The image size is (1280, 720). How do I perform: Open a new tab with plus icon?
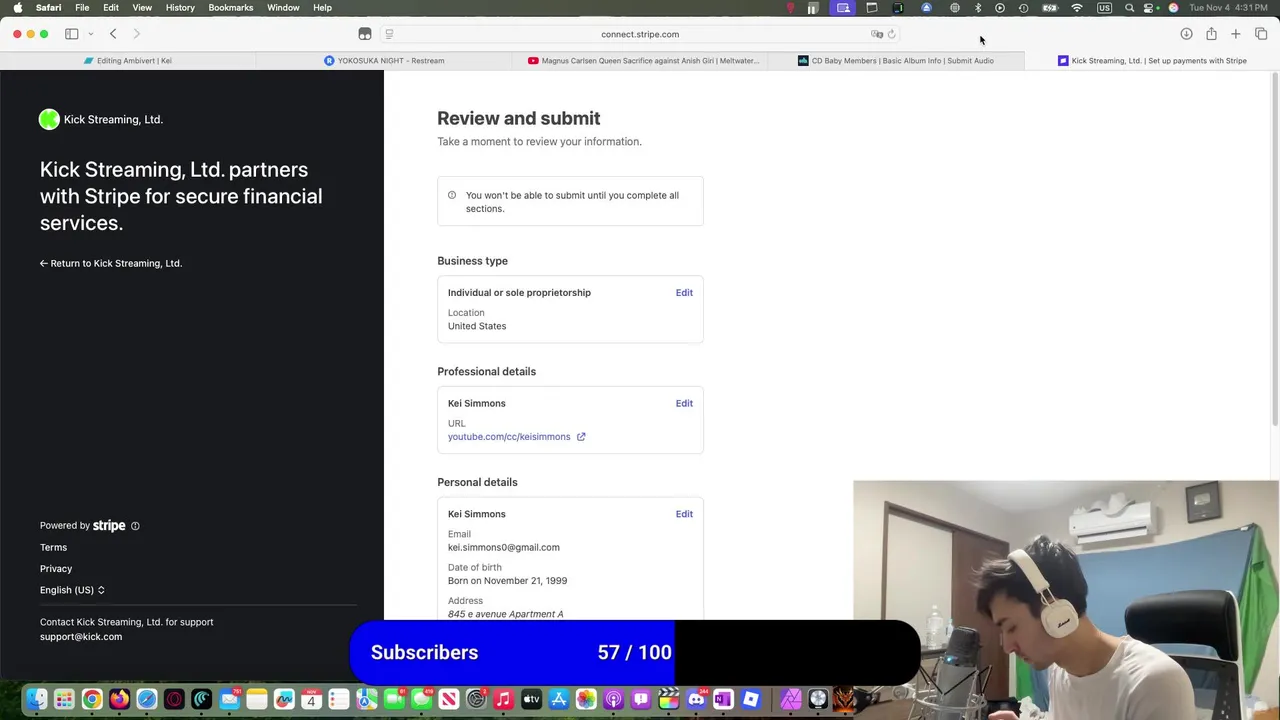click(1236, 34)
